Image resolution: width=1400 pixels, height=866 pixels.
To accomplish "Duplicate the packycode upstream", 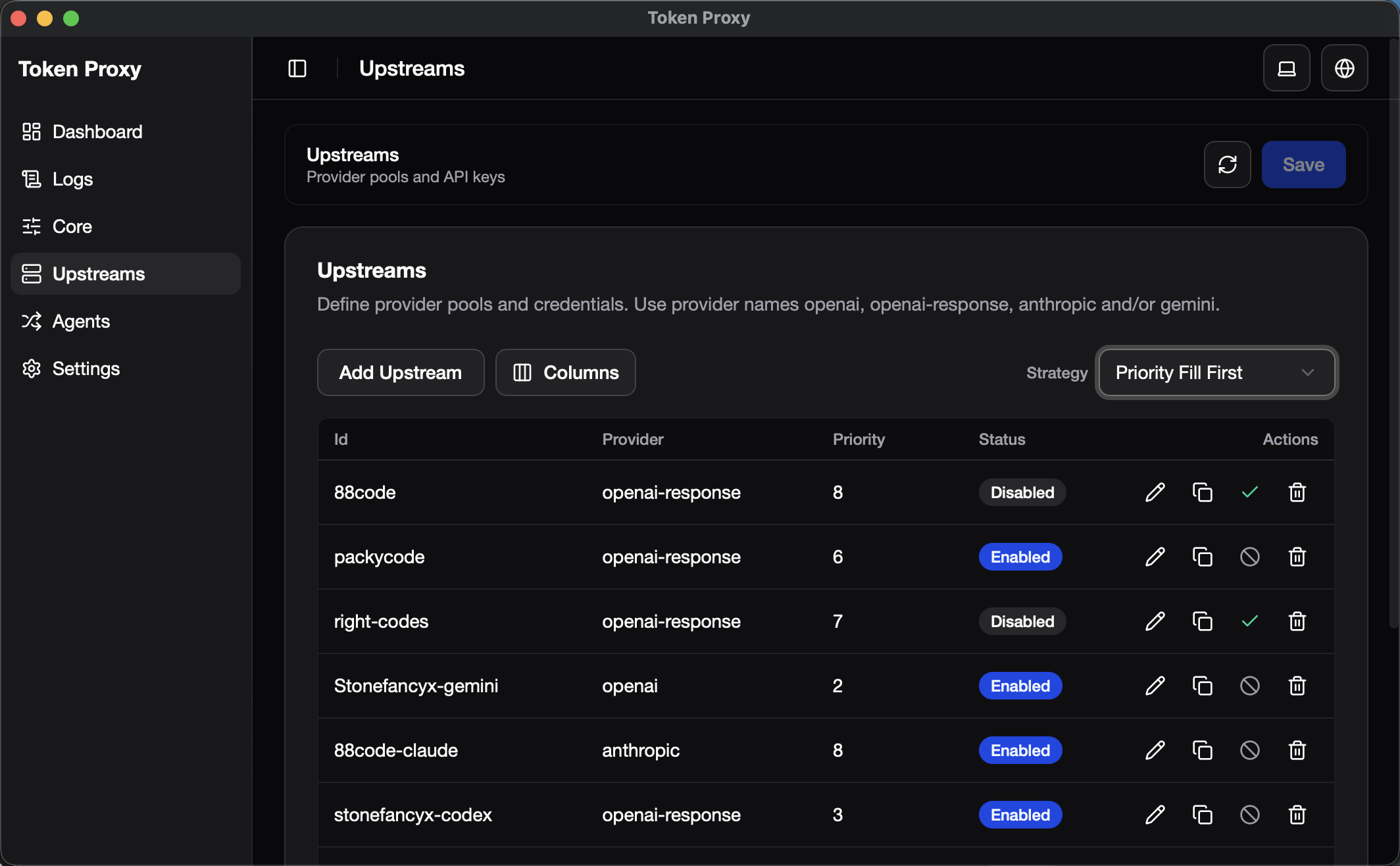I will point(1202,557).
